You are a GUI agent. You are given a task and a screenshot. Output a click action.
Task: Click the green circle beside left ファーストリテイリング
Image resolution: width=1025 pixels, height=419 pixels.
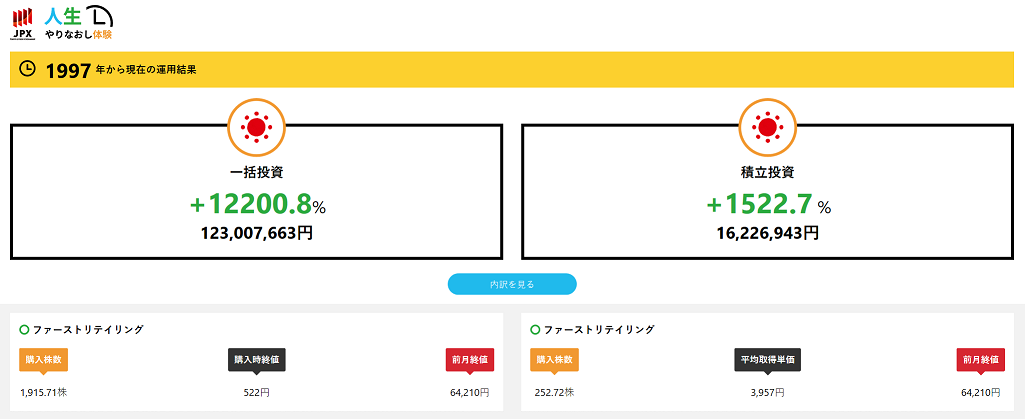pos(24,329)
